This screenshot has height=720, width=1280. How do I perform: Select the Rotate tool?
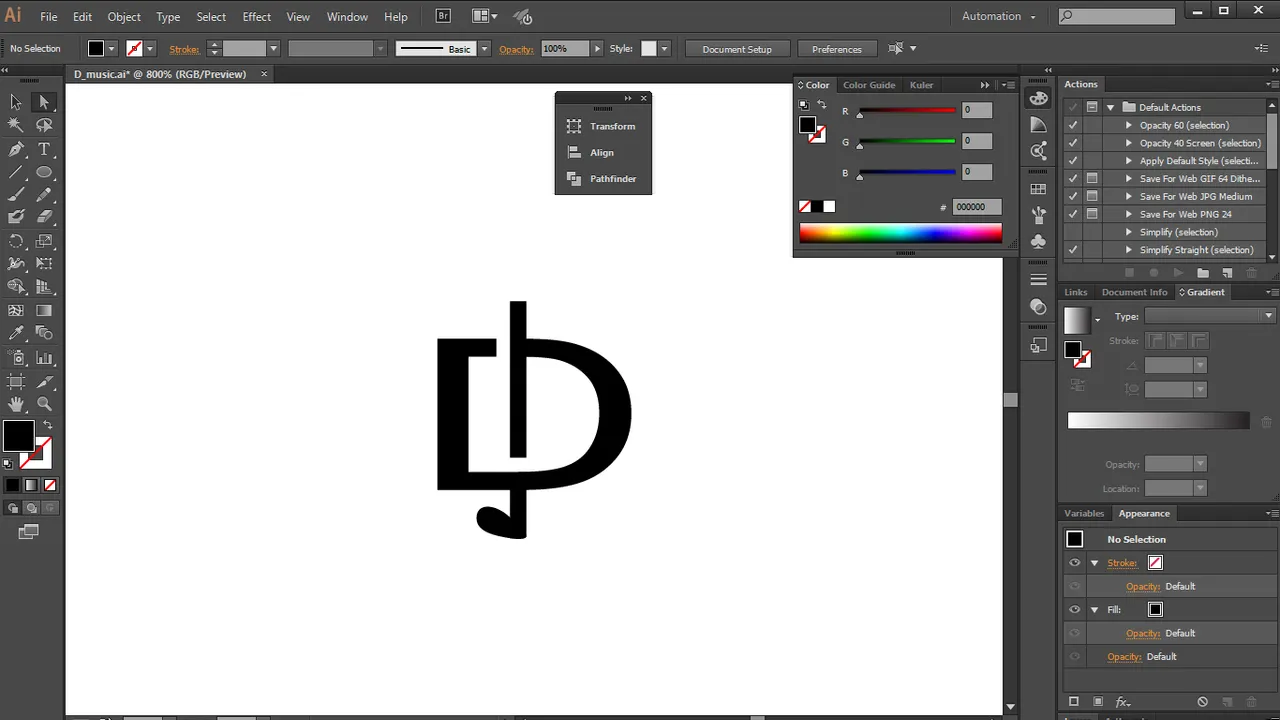[x=16, y=241]
